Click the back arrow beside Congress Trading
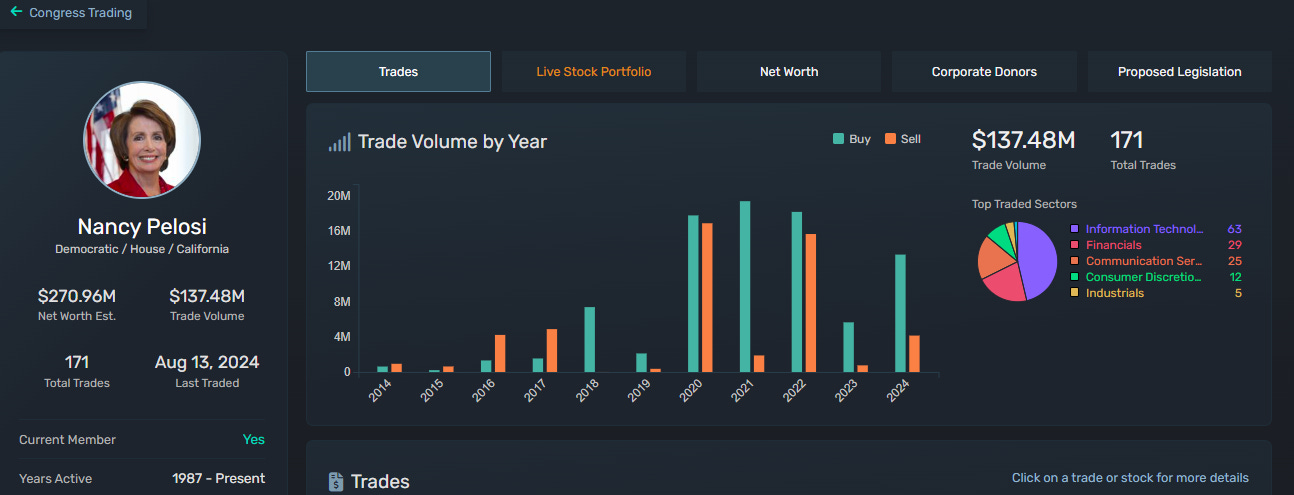The width and height of the screenshot is (1294, 495). click(16, 12)
